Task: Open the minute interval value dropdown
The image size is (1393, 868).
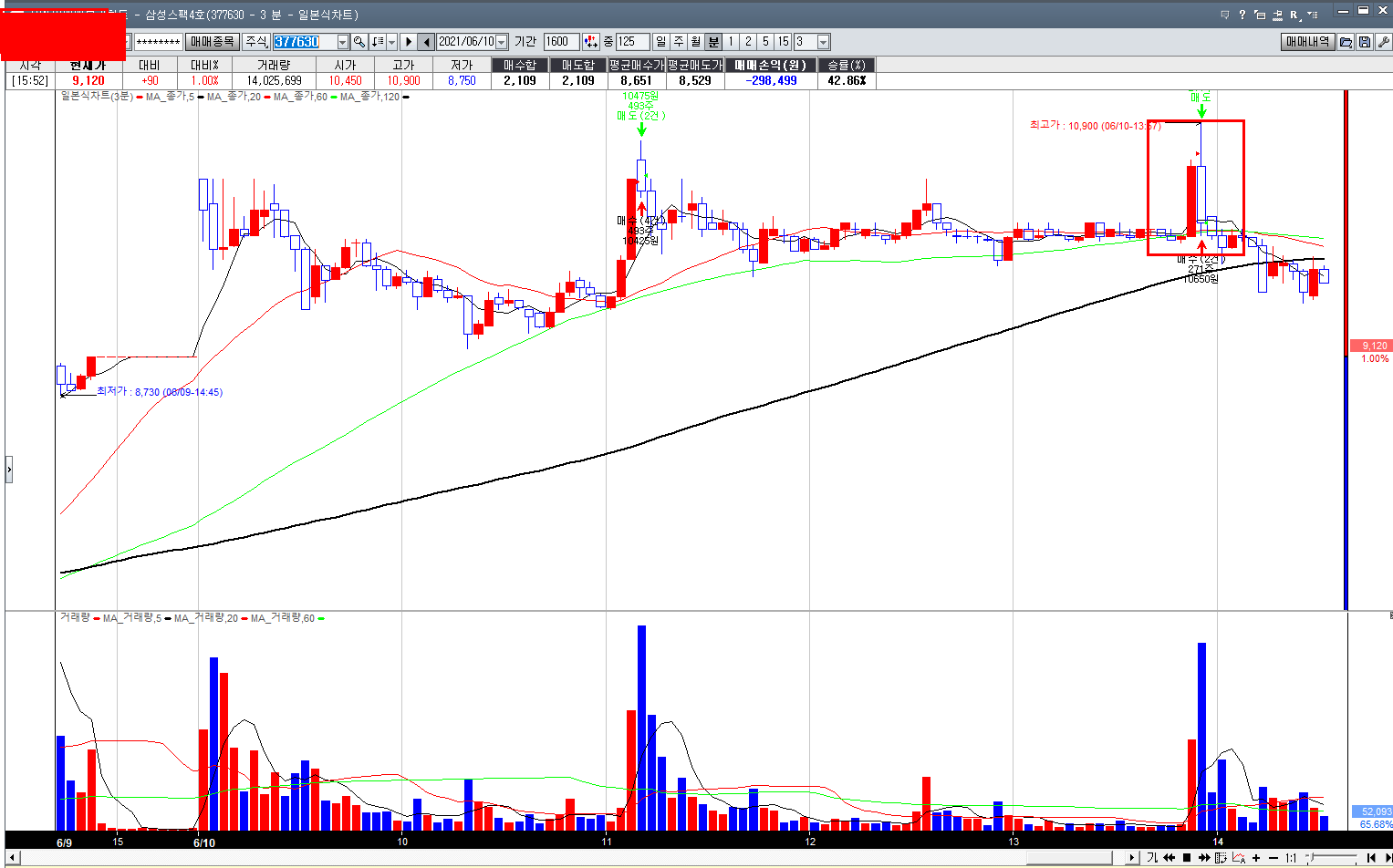Action: click(x=824, y=42)
